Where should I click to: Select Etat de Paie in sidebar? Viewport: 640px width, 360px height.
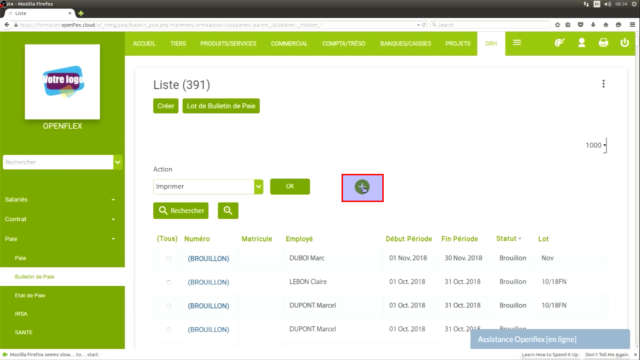[x=30, y=295]
